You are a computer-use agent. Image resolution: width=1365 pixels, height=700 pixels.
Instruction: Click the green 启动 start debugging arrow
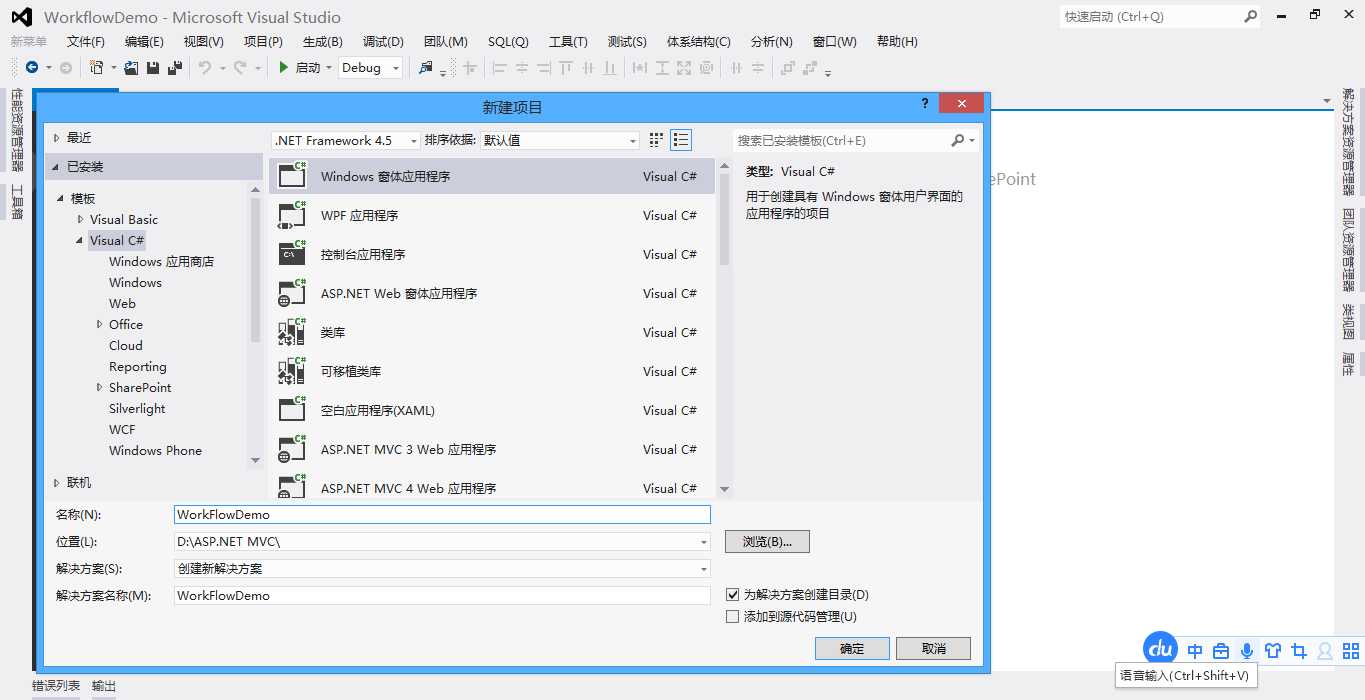tap(284, 67)
